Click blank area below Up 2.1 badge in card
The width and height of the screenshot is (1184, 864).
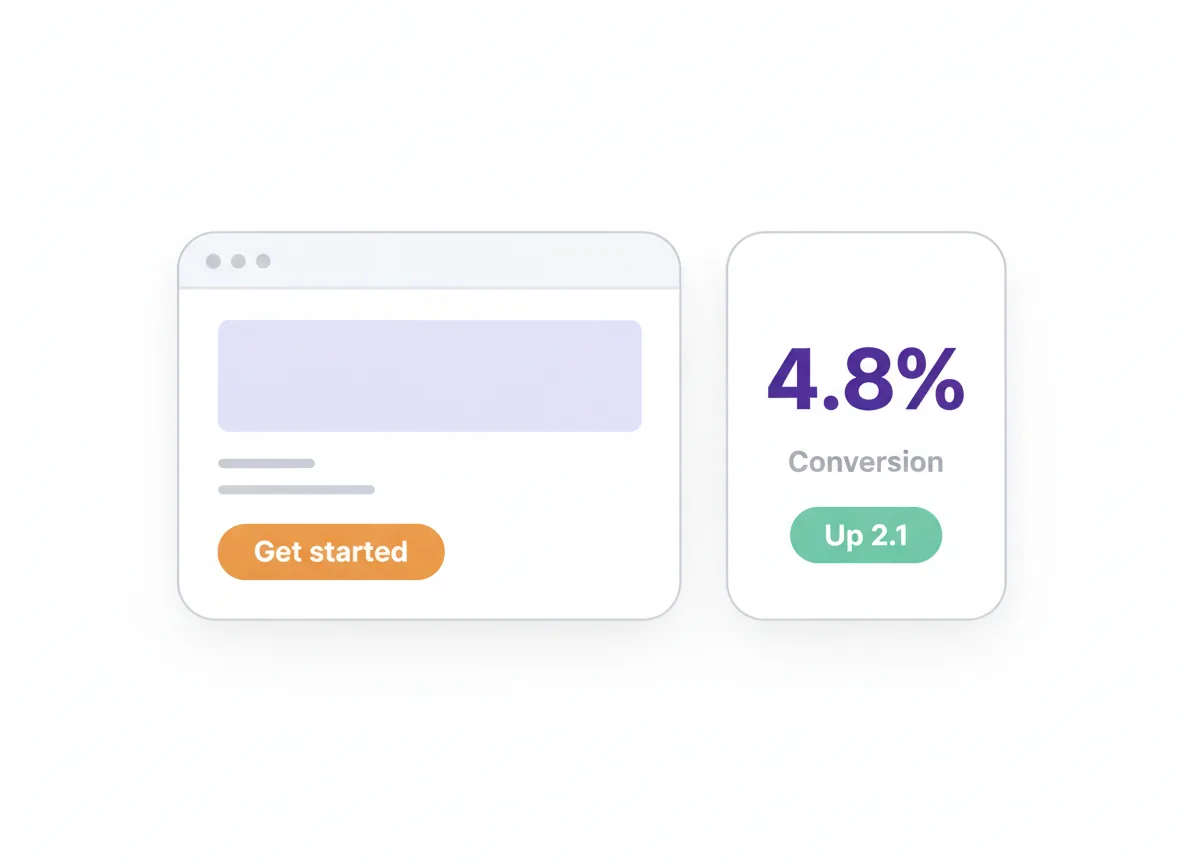(866, 589)
